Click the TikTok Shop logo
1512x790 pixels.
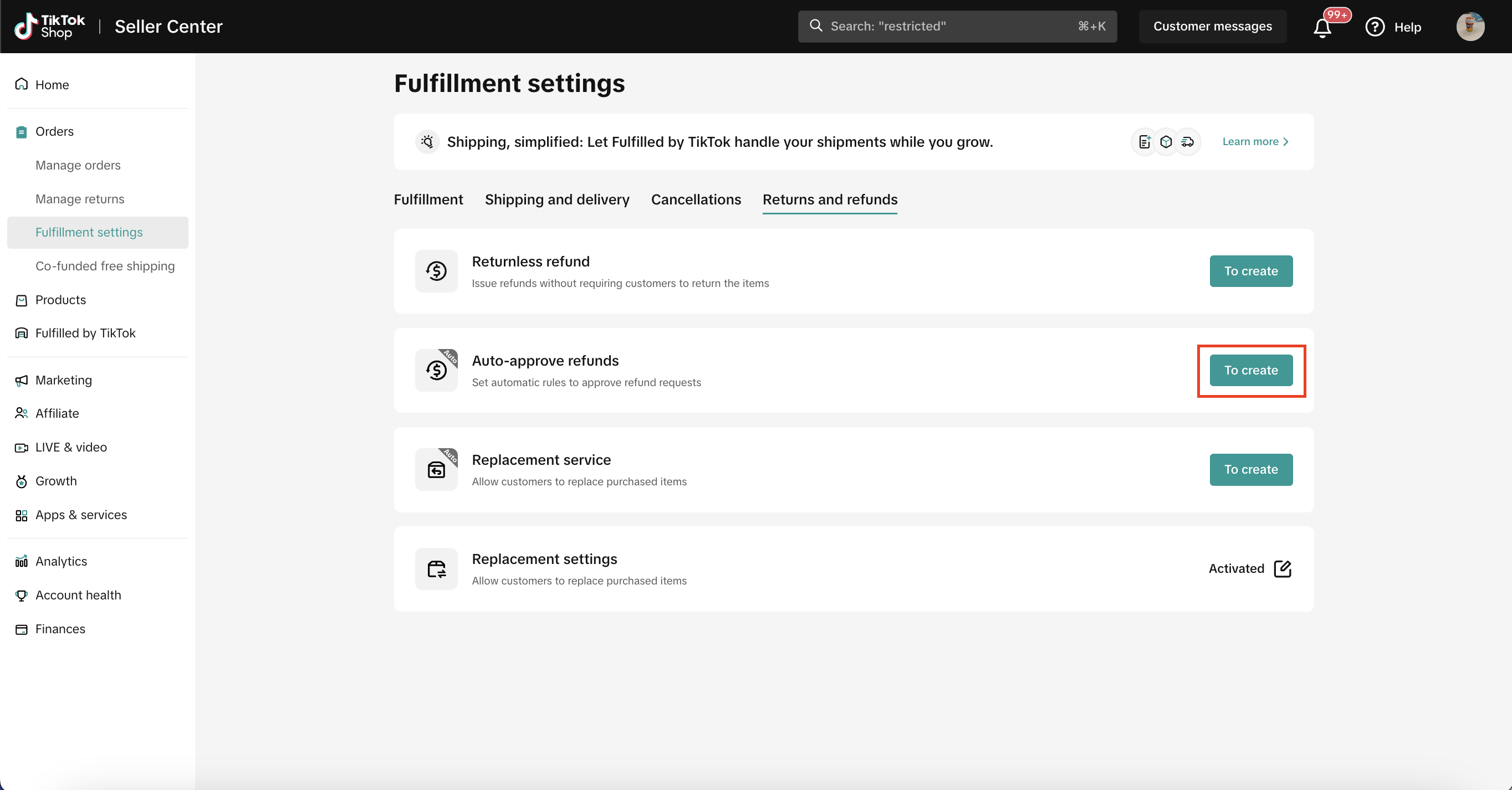pyautogui.click(x=50, y=27)
